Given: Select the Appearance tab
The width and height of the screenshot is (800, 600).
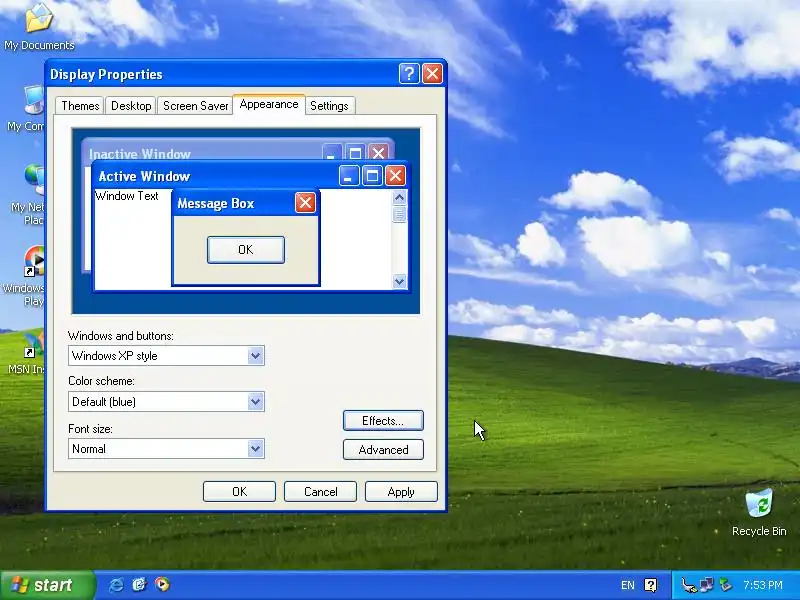Looking at the screenshot, I should coord(269,104).
